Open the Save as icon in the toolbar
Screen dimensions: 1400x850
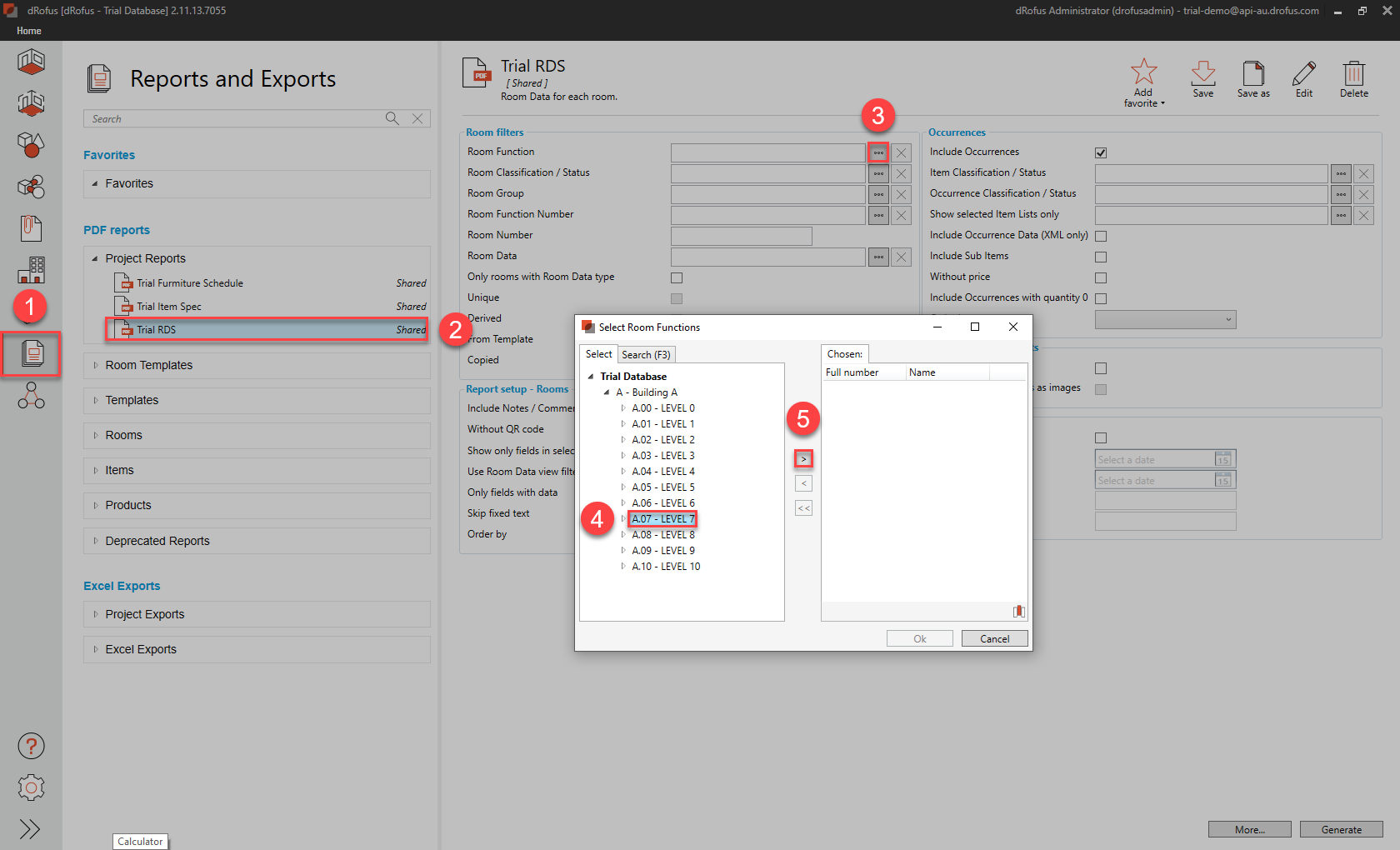[x=1253, y=79]
